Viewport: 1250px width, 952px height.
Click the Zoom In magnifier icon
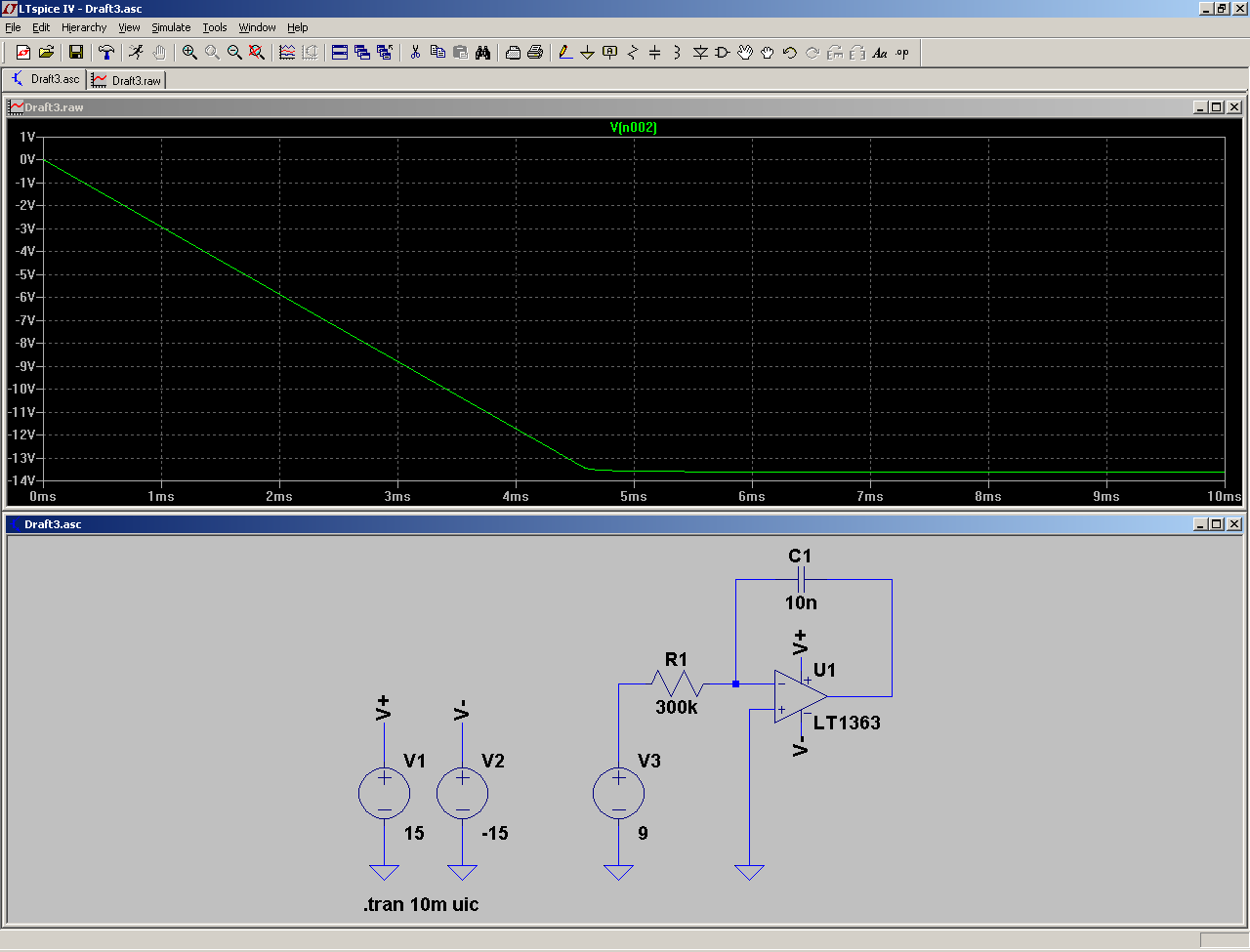(189, 53)
